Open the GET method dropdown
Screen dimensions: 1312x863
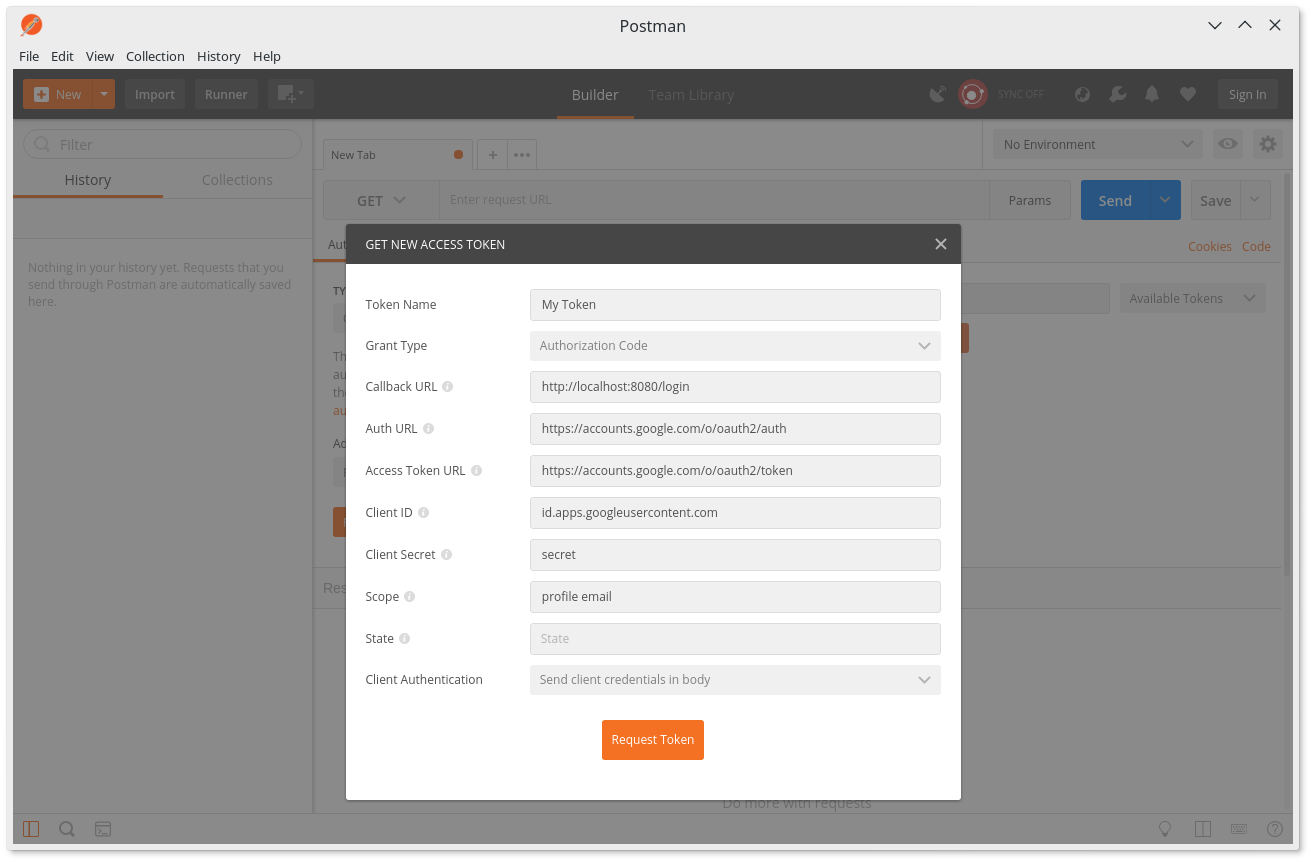381,200
